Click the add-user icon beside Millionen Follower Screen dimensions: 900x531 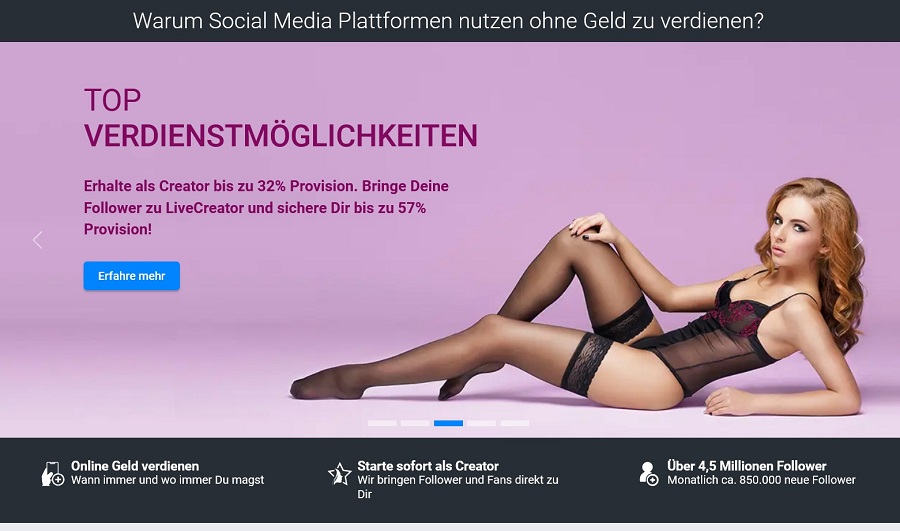click(x=649, y=474)
